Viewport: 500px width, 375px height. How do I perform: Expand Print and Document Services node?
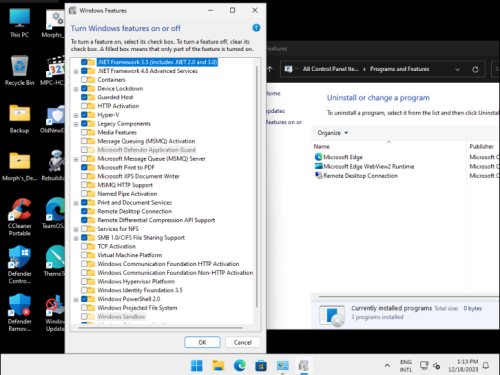76,203
